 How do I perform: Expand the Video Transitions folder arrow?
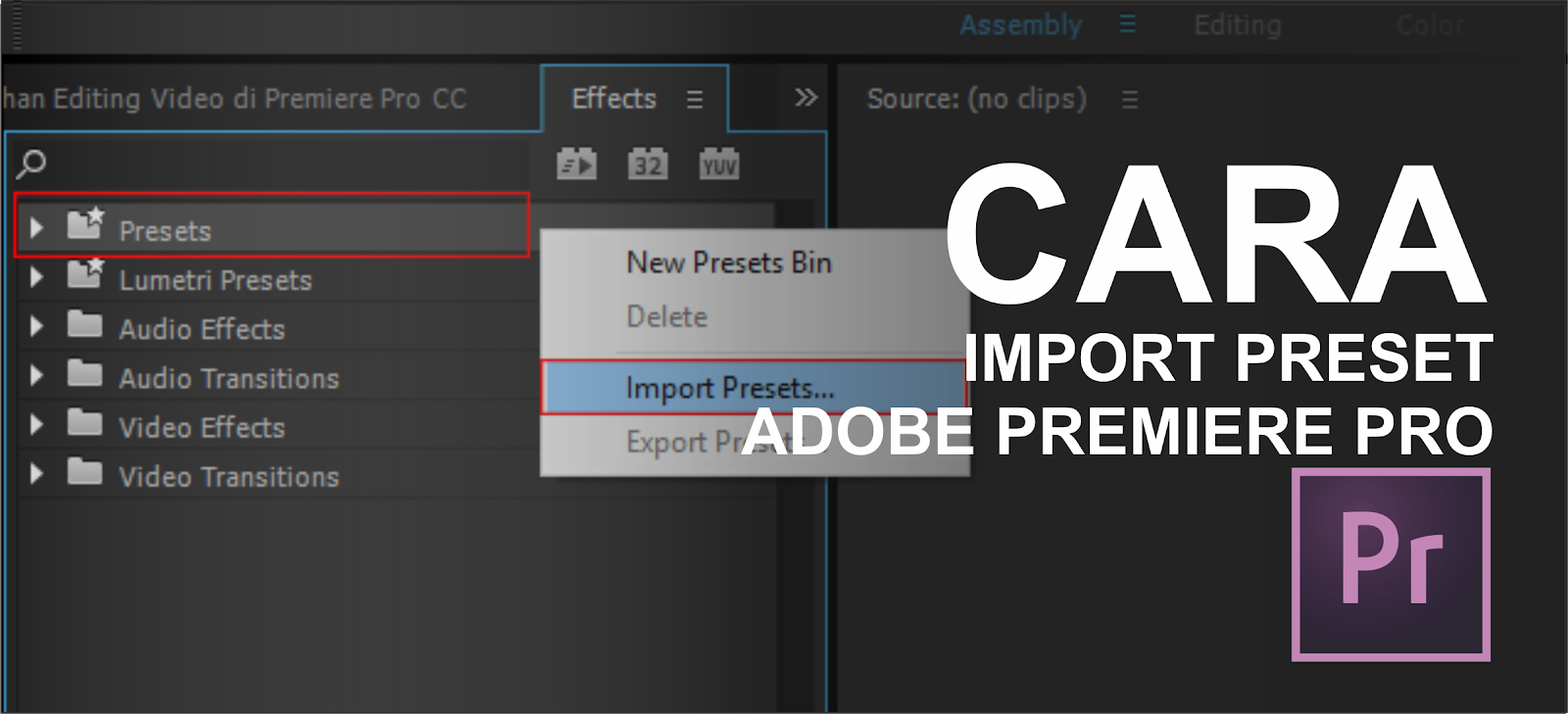click(x=36, y=474)
